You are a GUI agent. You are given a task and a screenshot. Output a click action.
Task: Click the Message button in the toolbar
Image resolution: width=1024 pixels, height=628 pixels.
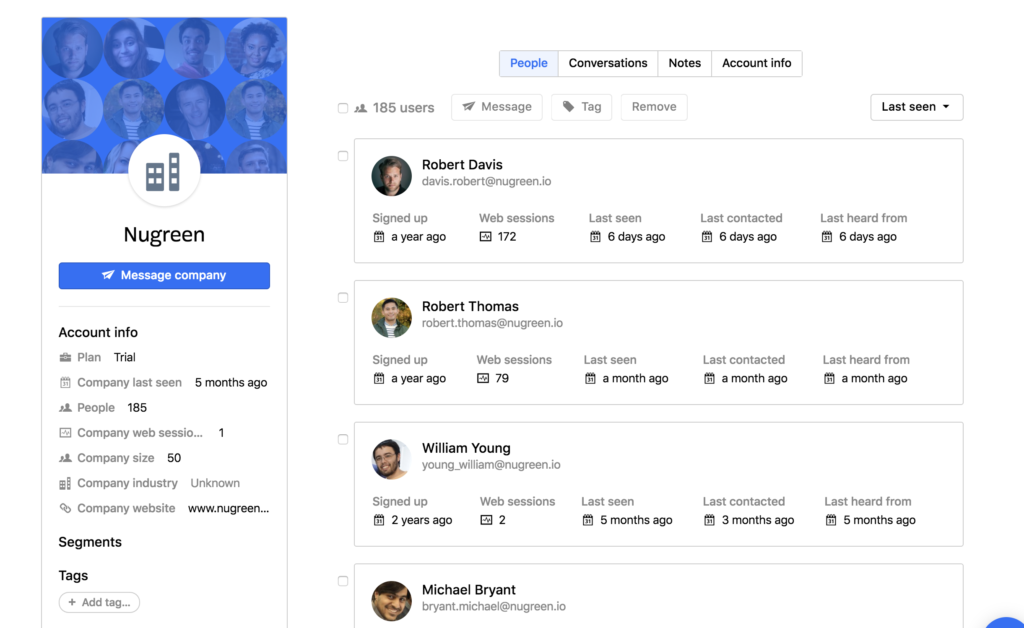[496, 107]
